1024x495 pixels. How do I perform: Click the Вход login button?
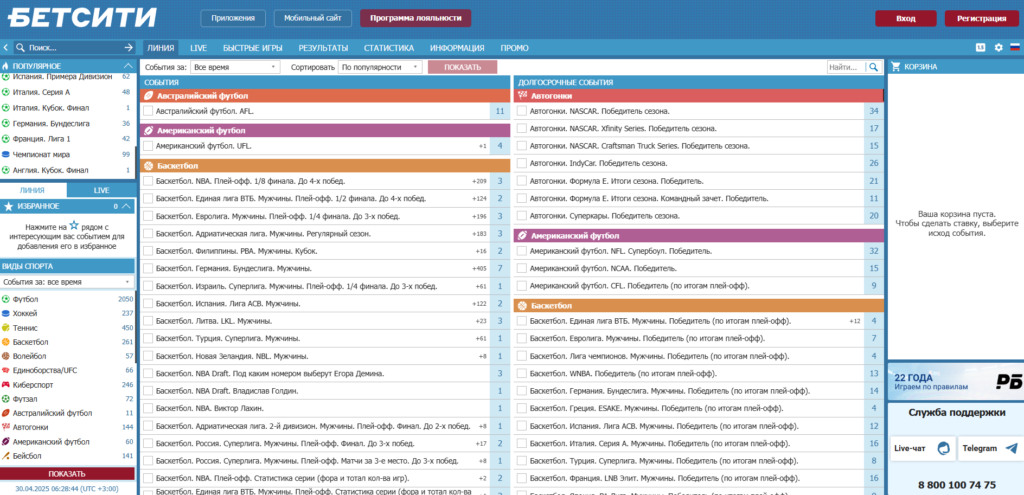coord(906,18)
